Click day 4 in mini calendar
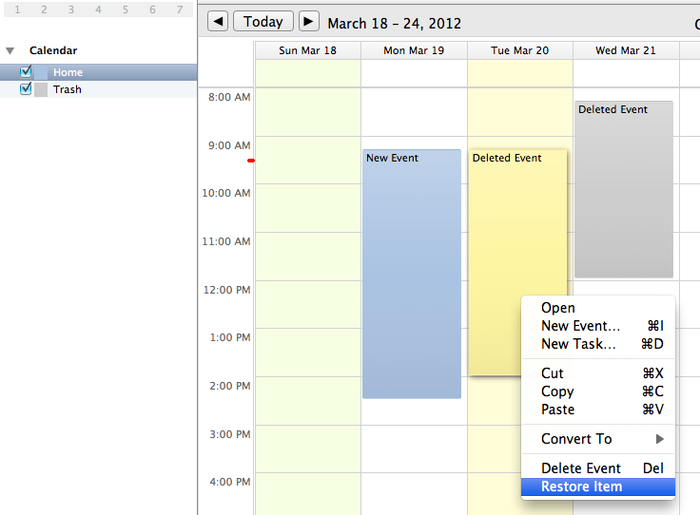 pos(98,9)
